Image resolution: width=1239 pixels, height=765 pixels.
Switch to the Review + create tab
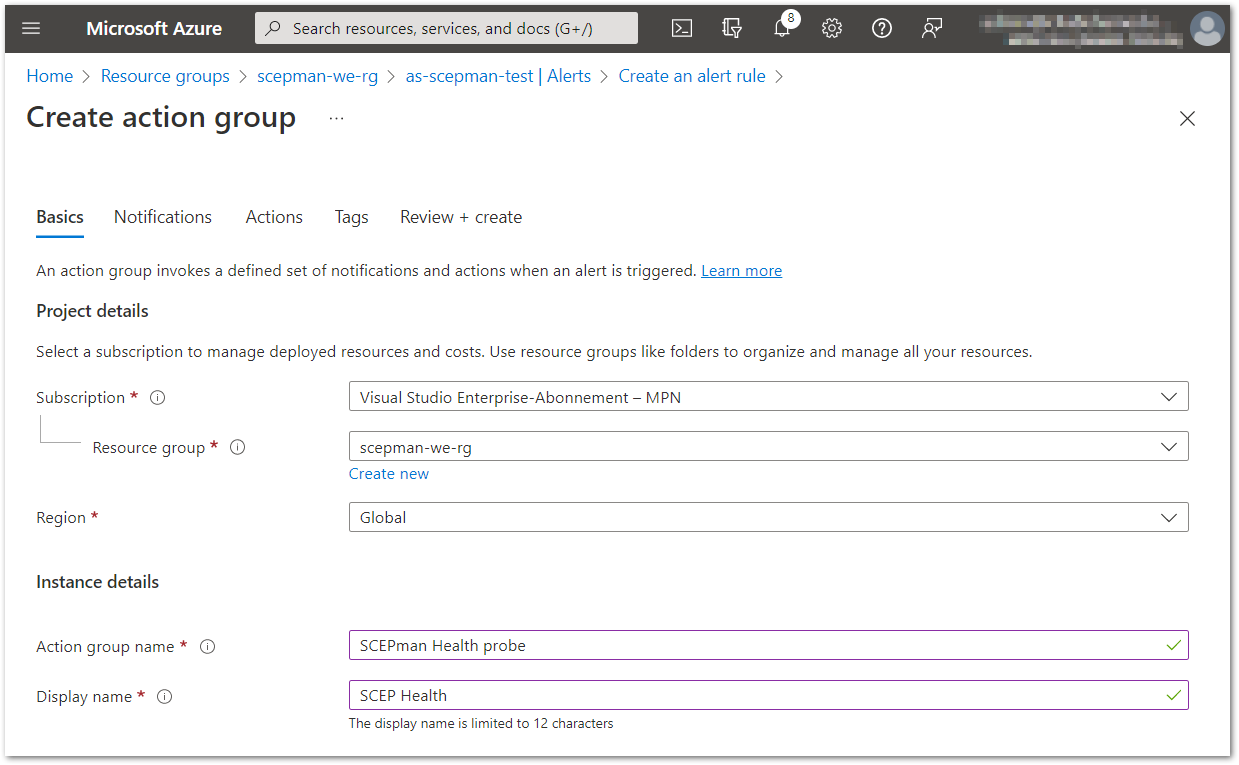[x=461, y=217]
